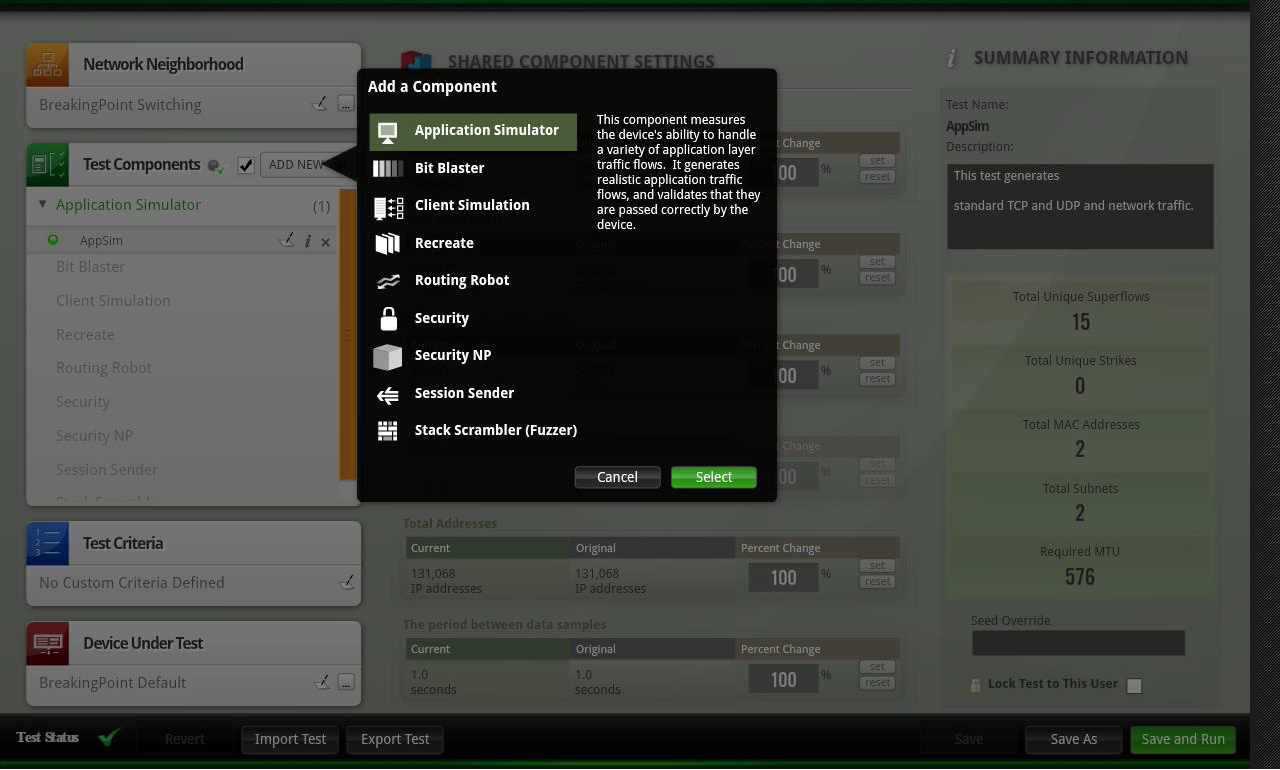Select the Security padlock icon
The image size is (1280, 770).
click(388, 318)
